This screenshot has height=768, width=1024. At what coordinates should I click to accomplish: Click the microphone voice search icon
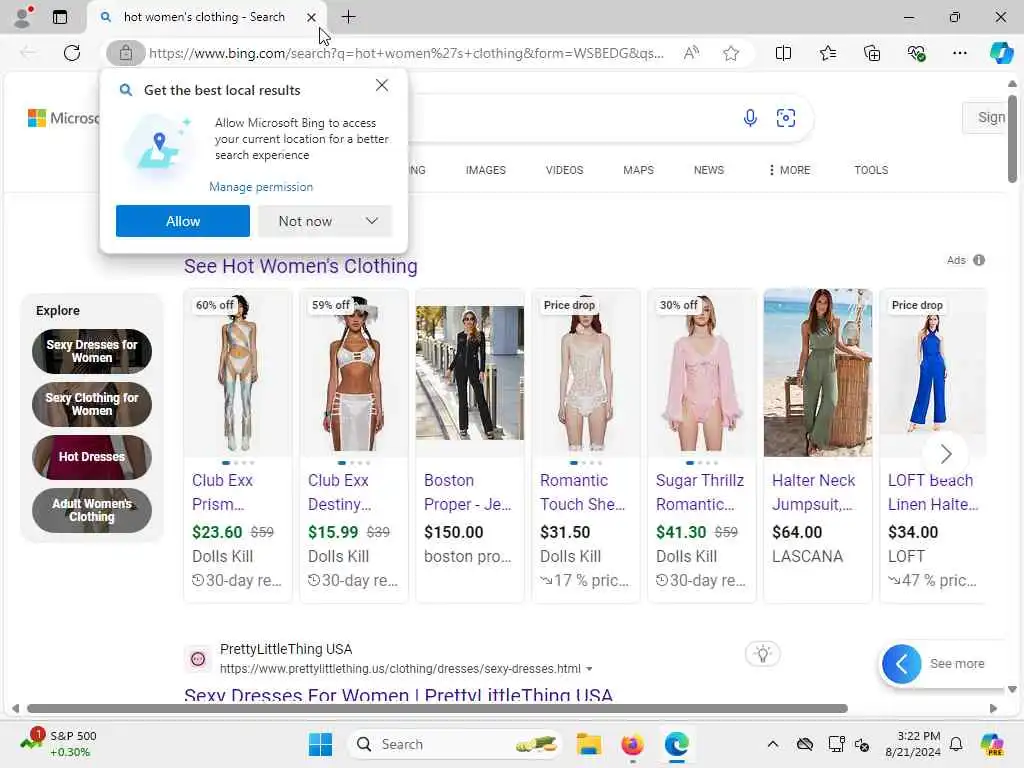750,118
